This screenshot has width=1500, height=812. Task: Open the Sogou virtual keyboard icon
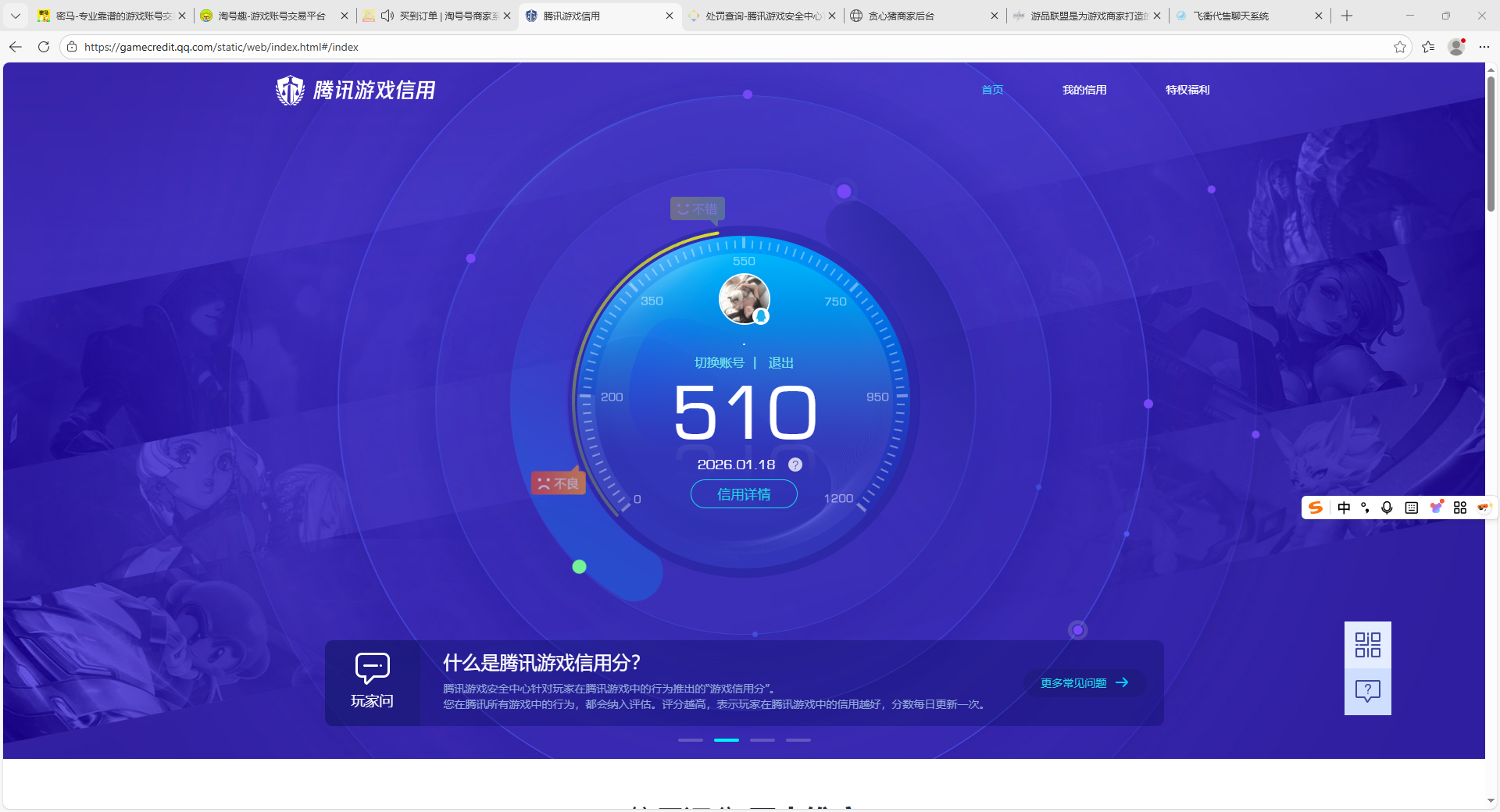[1411, 507]
